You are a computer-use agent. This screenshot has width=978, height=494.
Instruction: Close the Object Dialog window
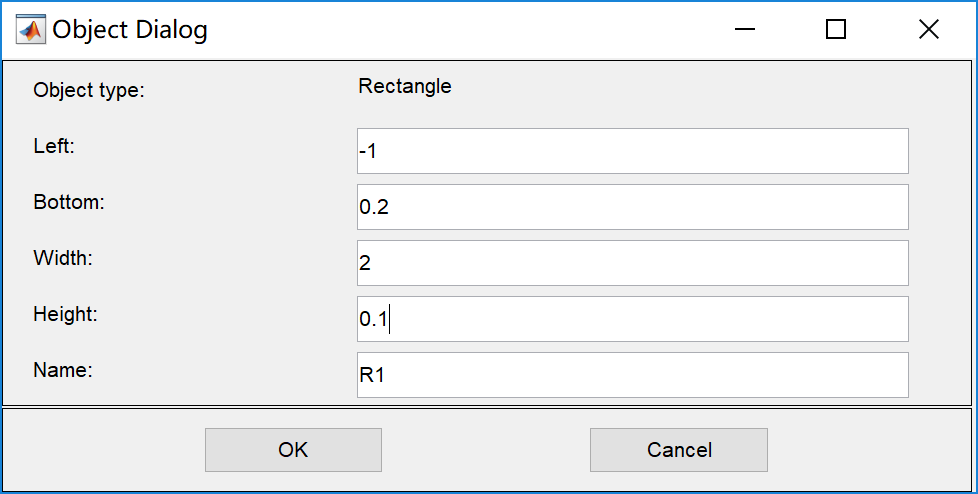[928, 30]
